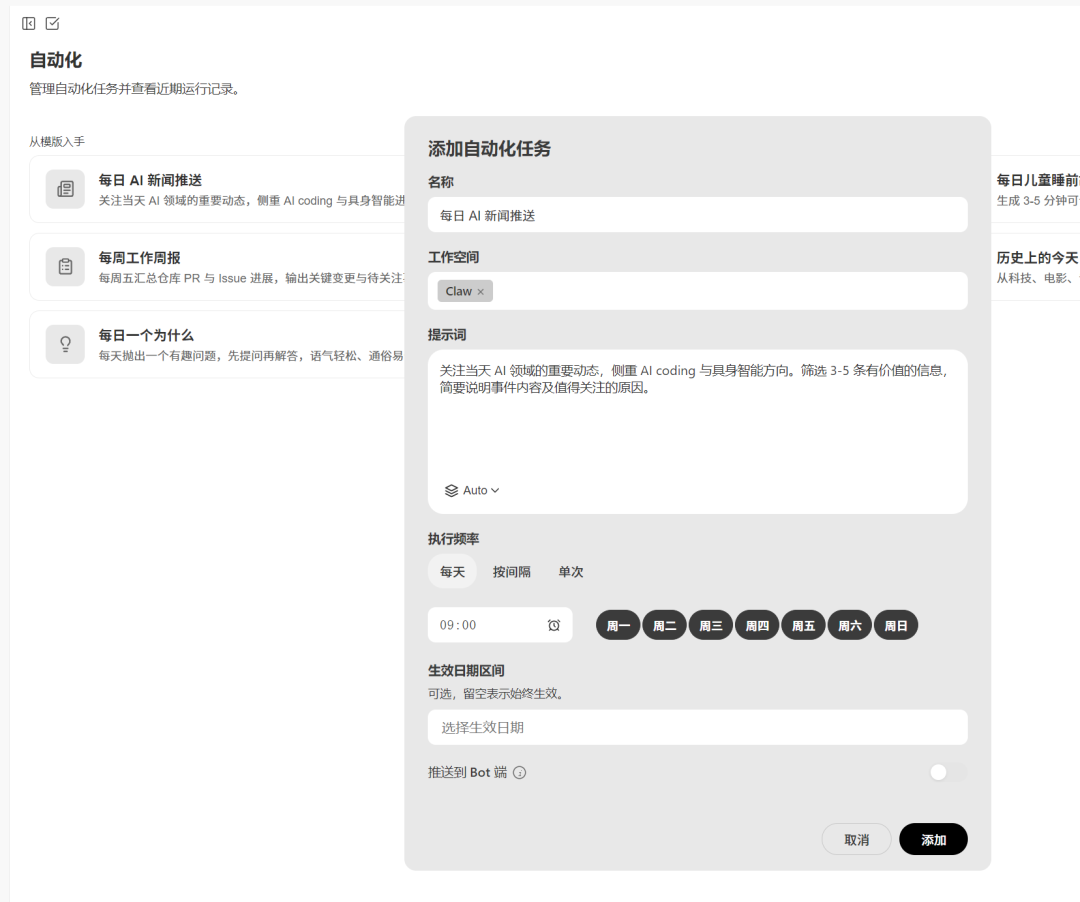Click the 添加 button
The width and height of the screenshot is (1080, 902).
point(932,840)
